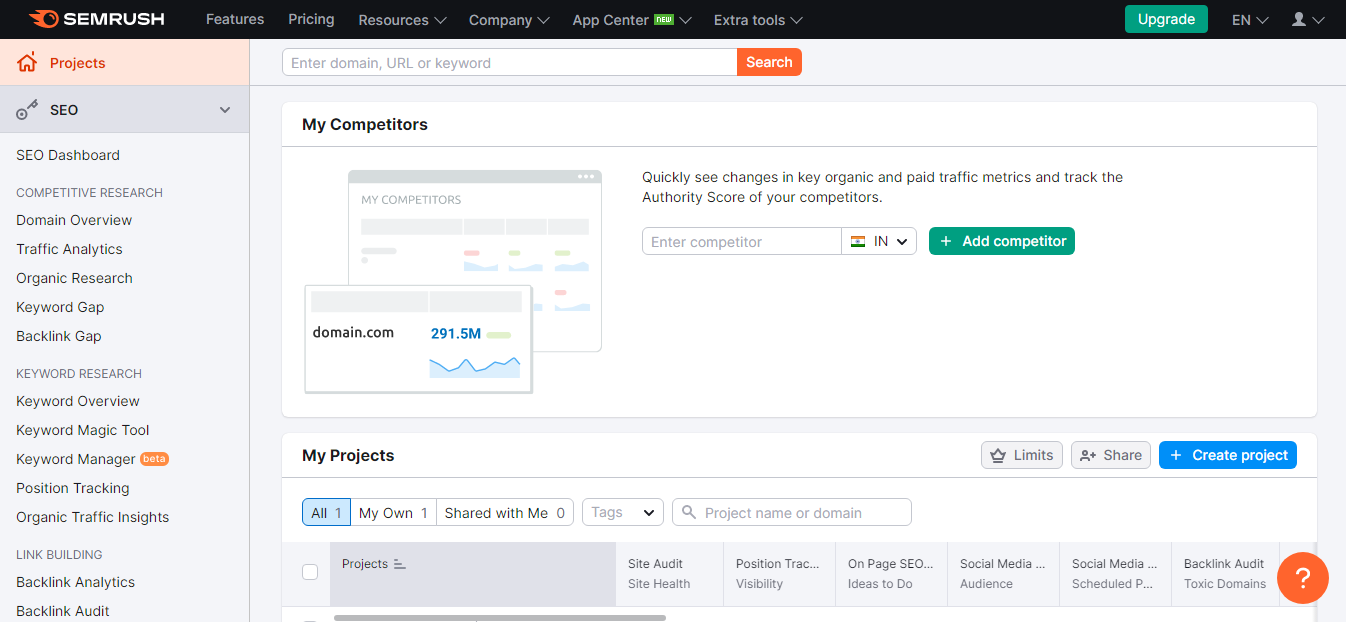
Task: Click the Site Audit column header
Action: [x=669, y=574]
